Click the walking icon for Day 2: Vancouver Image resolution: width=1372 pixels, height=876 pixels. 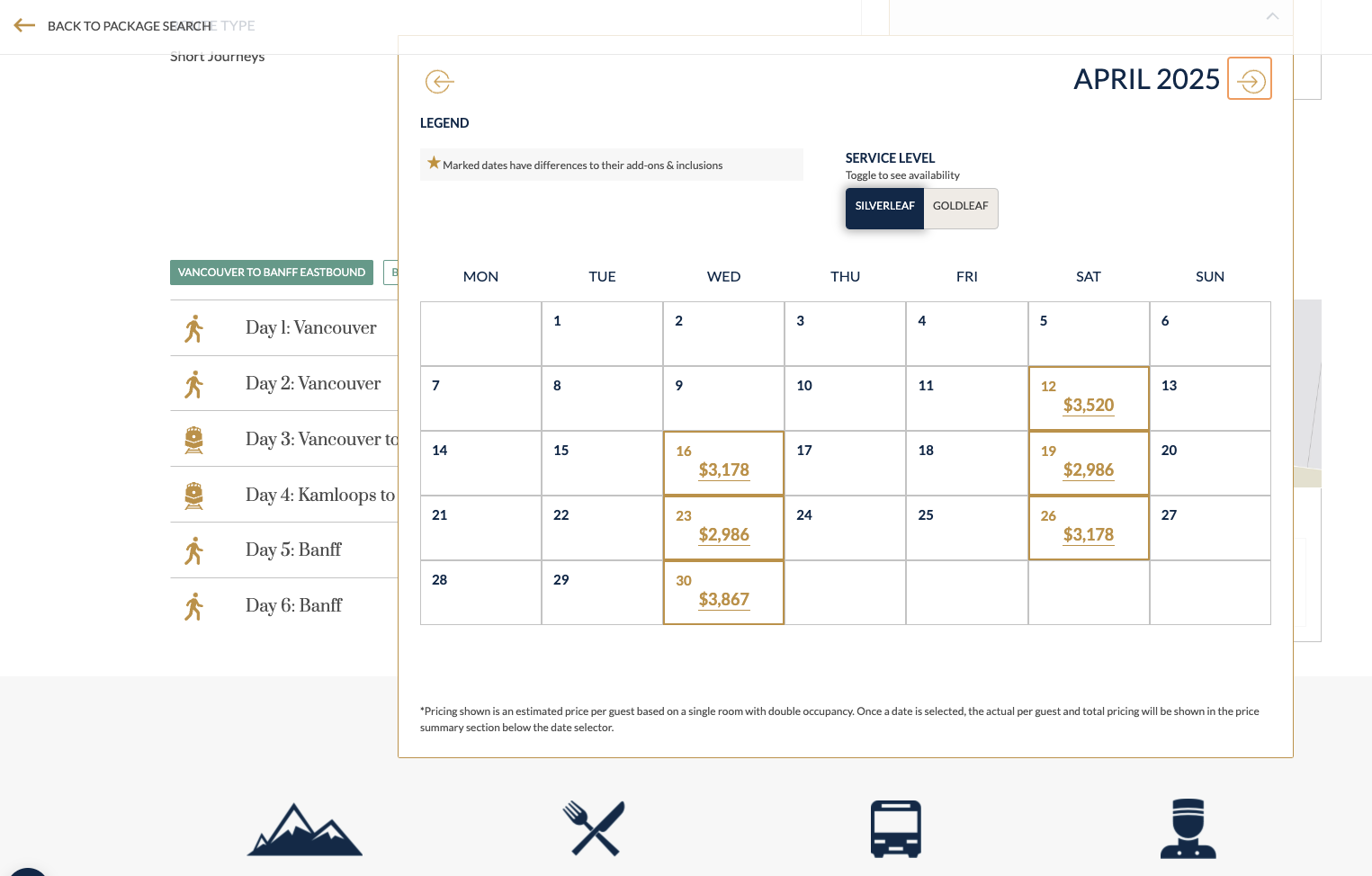[x=193, y=384]
